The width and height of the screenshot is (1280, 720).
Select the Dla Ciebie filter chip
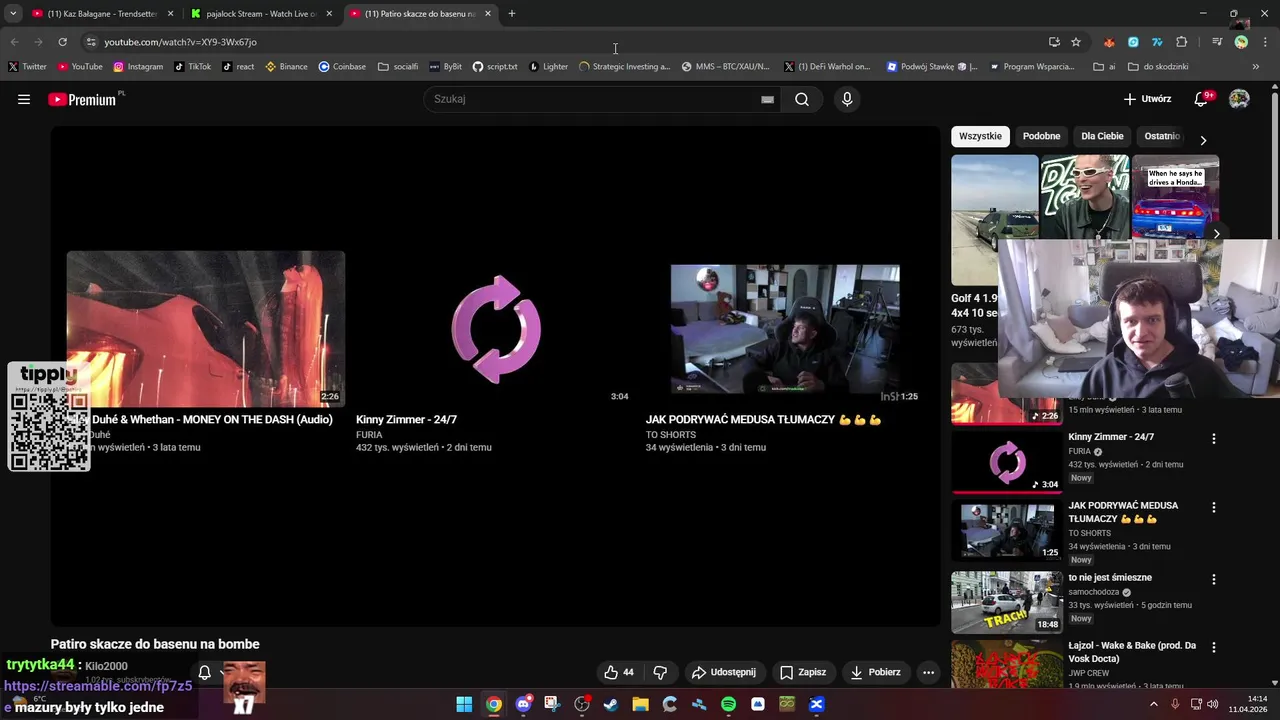click(1102, 136)
